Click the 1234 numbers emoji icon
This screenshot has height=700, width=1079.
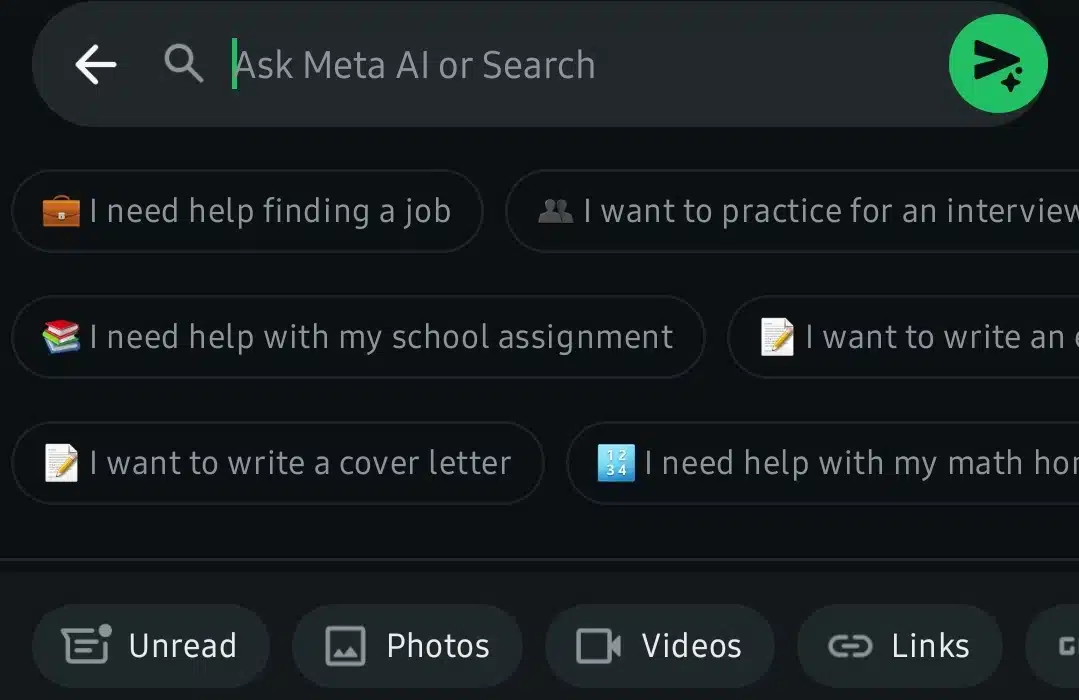coord(616,463)
